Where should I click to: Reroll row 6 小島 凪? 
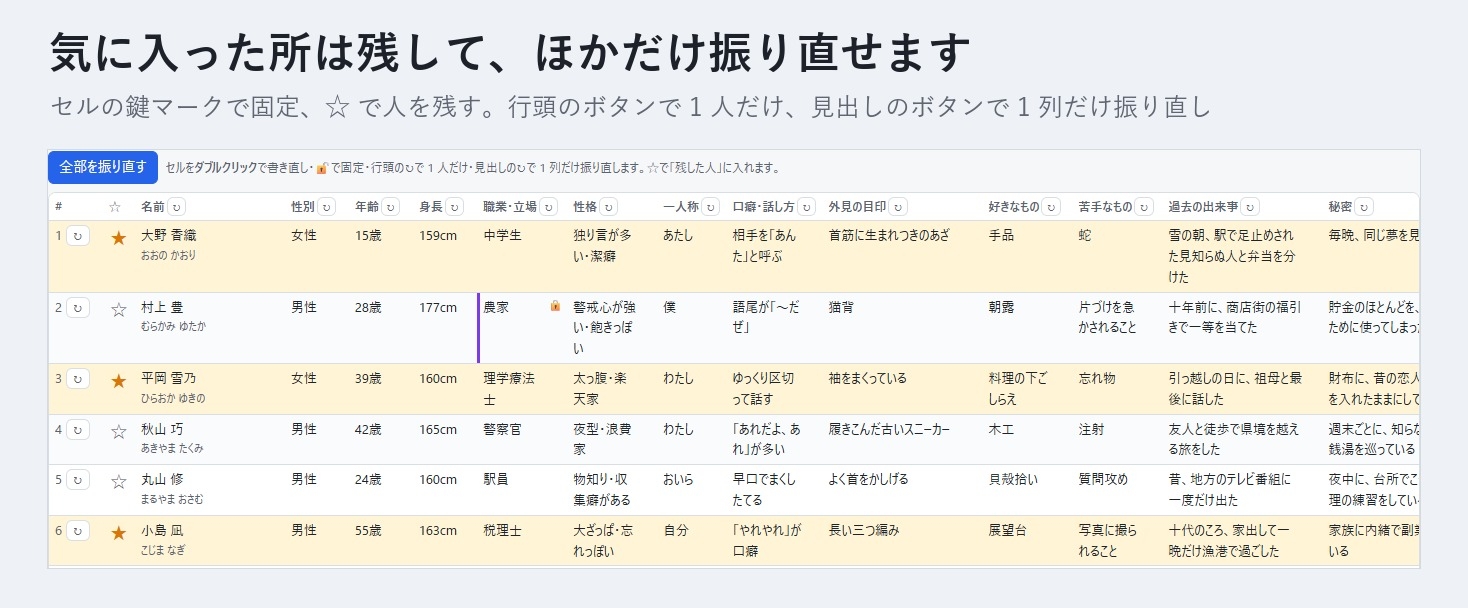click(78, 531)
